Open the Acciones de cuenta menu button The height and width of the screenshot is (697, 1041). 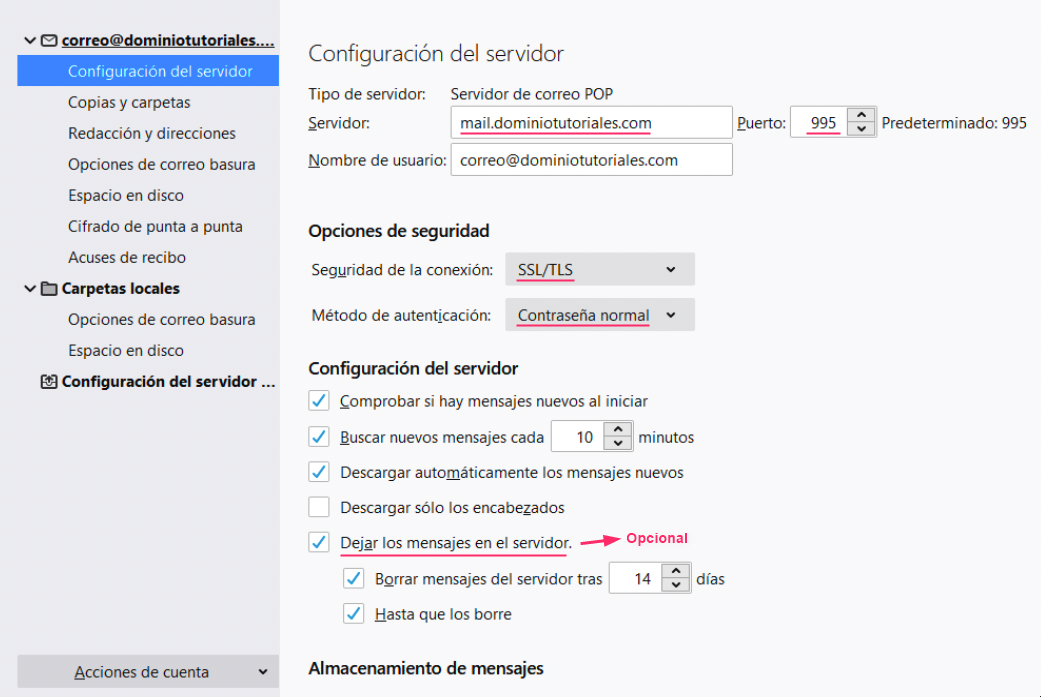coord(148,672)
